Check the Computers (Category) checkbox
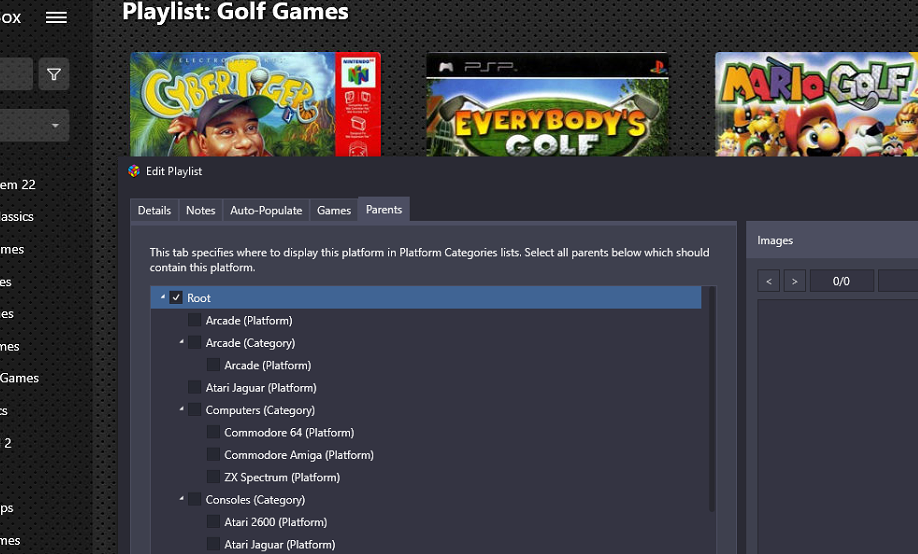The height and width of the screenshot is (554, 918). [194, 410]
